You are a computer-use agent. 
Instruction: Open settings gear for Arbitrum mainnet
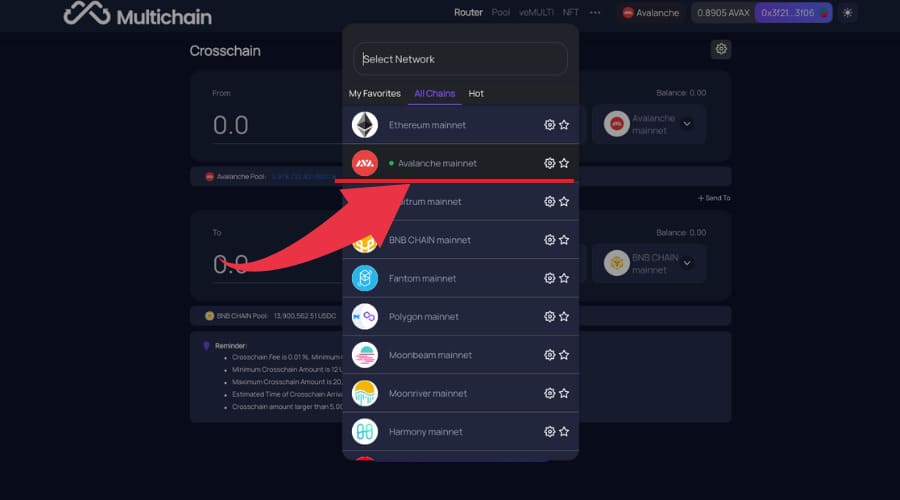[549, 201]
